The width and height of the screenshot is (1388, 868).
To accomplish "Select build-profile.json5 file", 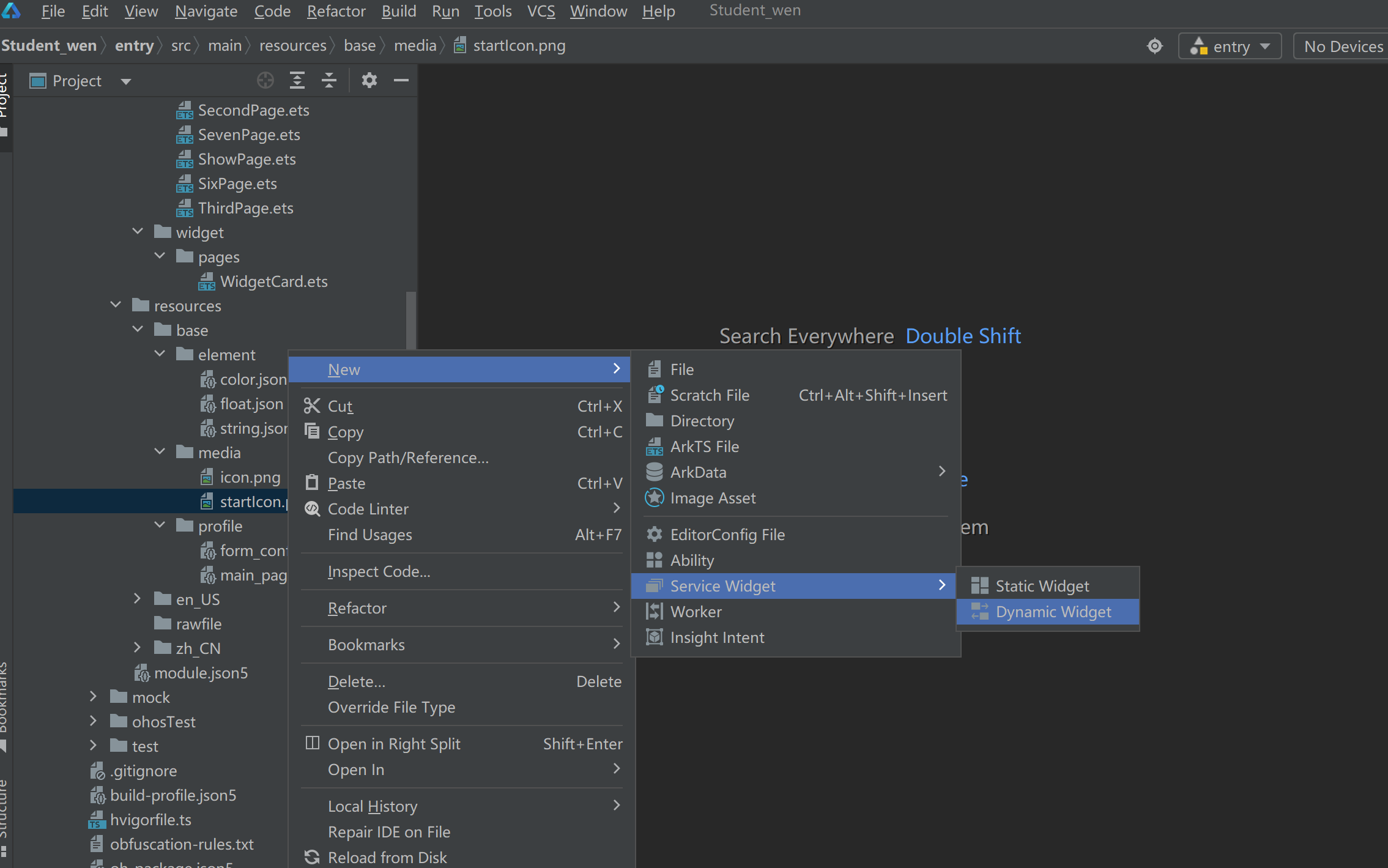I will tap(173, 795).
